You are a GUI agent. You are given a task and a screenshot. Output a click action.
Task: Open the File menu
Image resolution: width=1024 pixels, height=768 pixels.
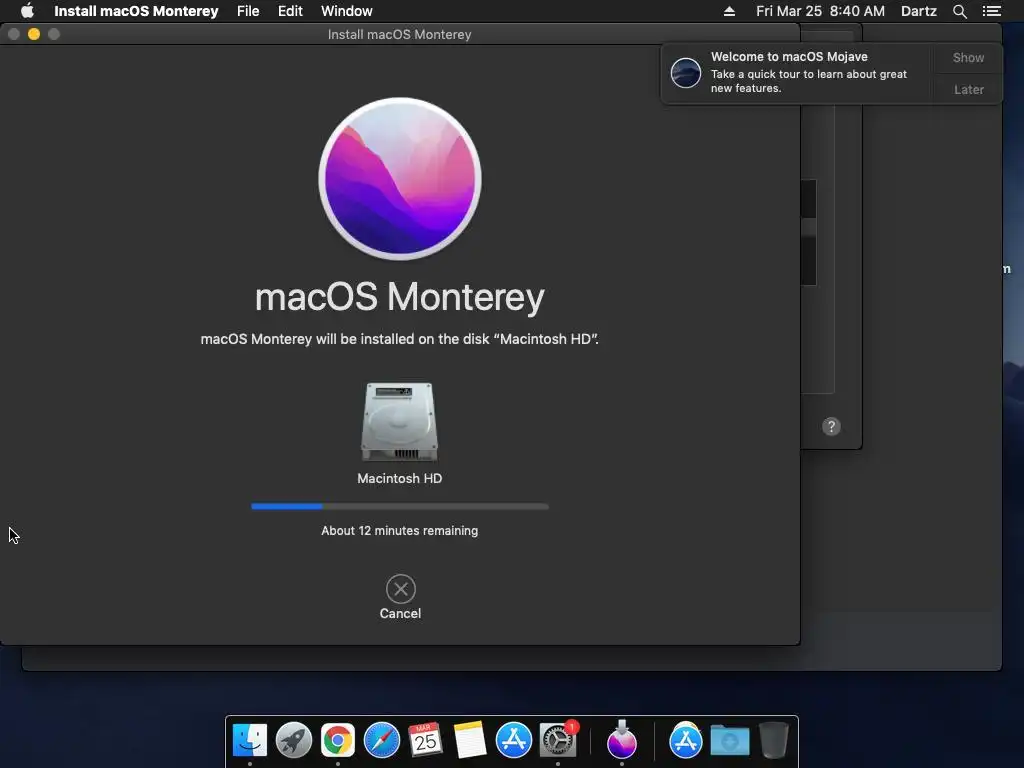(248, 11)
